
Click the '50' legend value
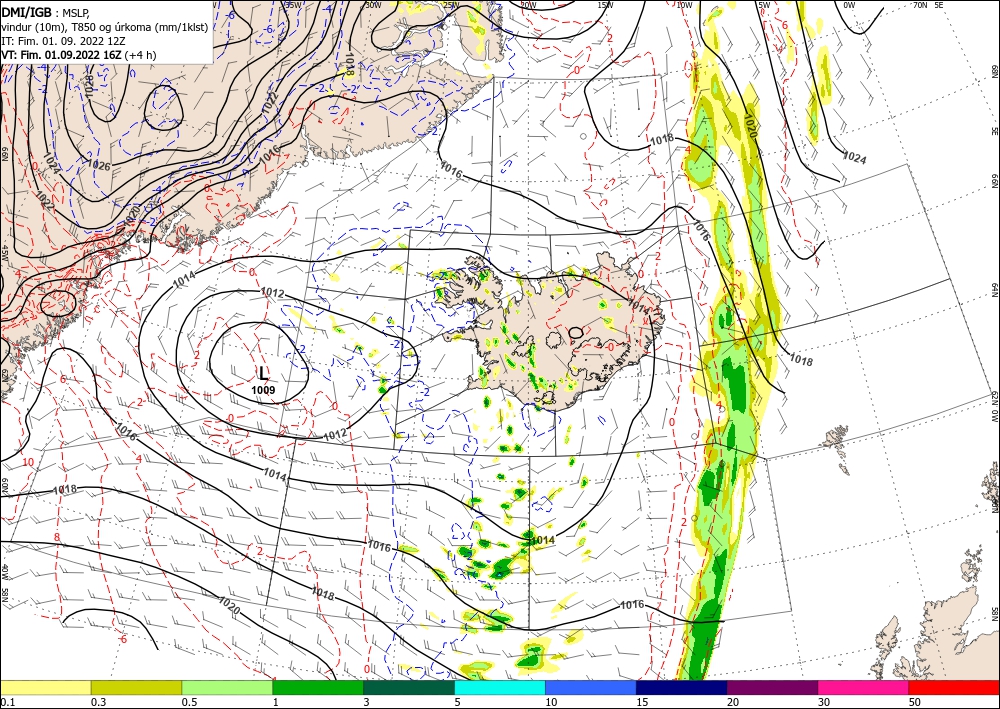point(915,702)
